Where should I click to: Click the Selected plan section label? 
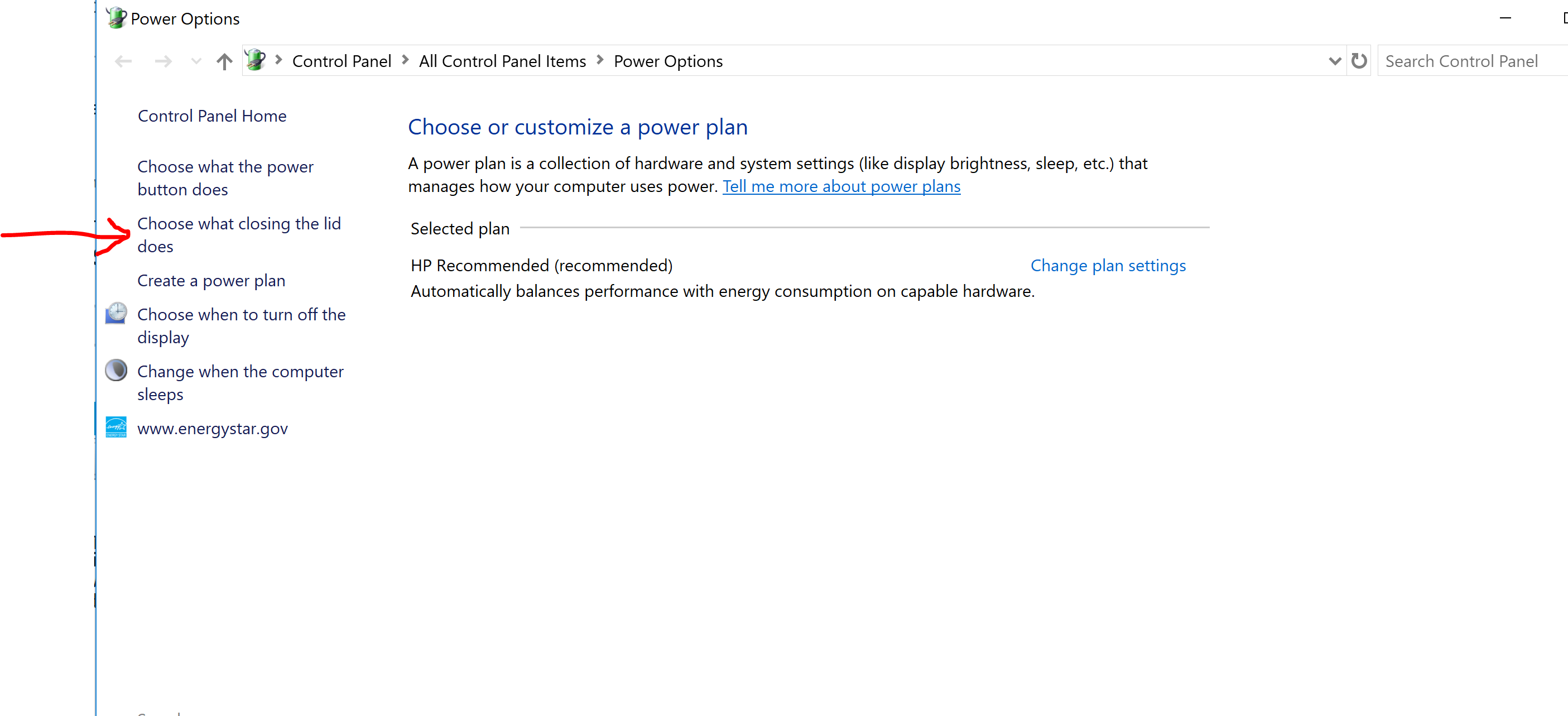click(460, 229)
